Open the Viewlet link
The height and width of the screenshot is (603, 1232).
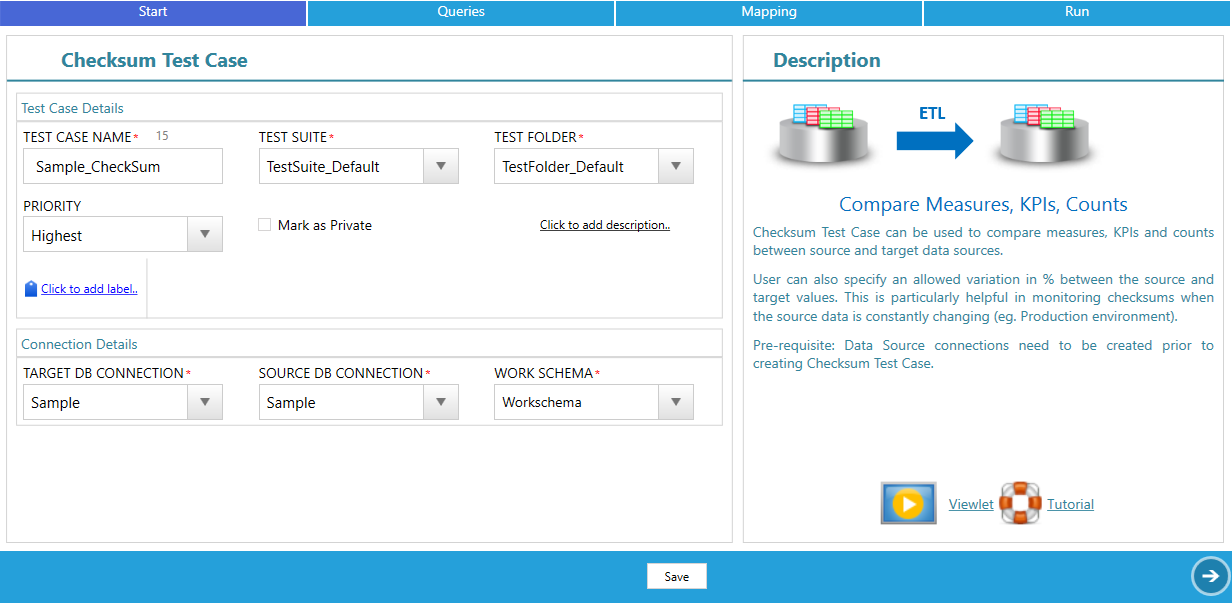971,504
